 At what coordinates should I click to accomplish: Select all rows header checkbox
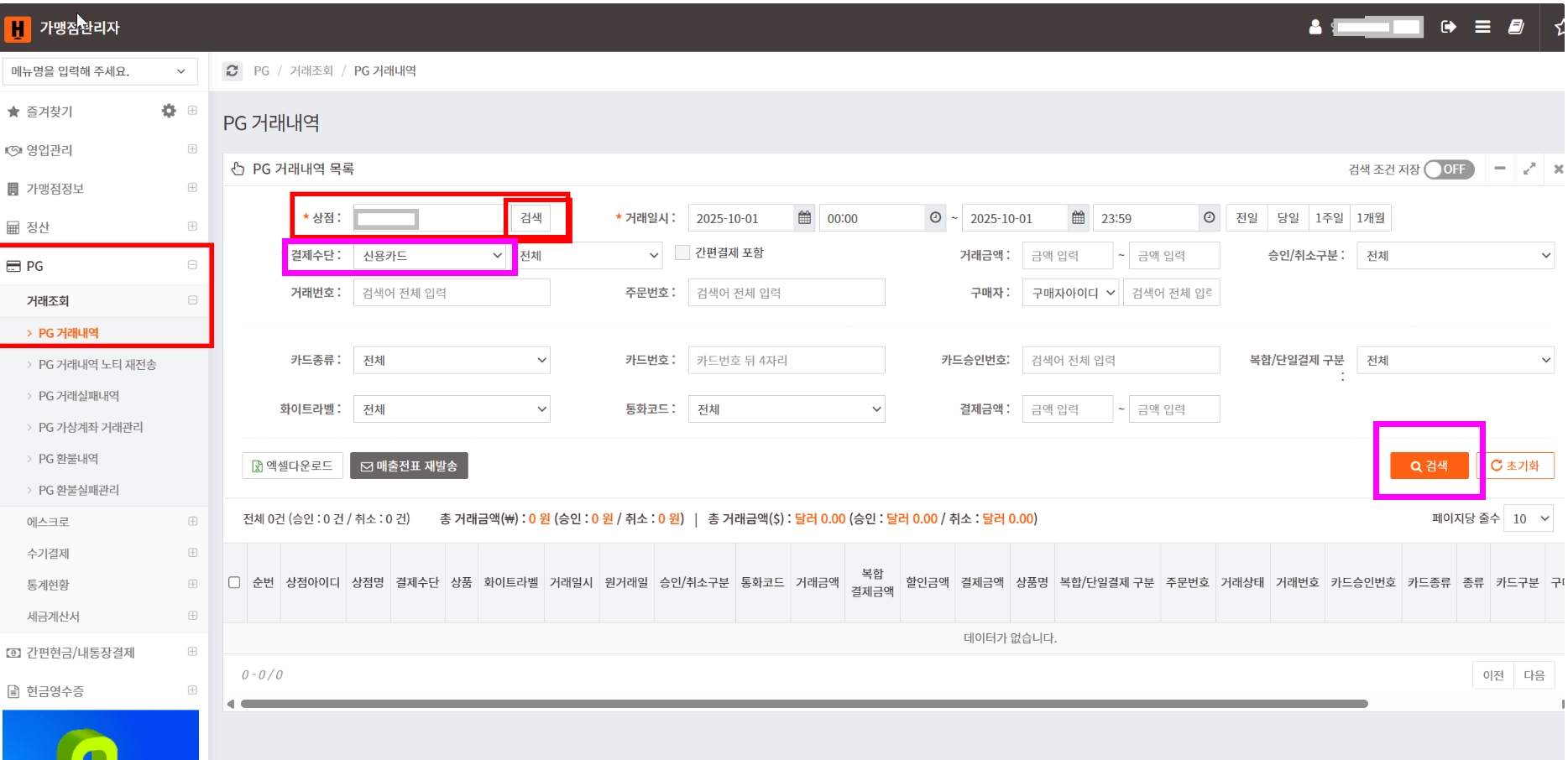click(234, 582)
